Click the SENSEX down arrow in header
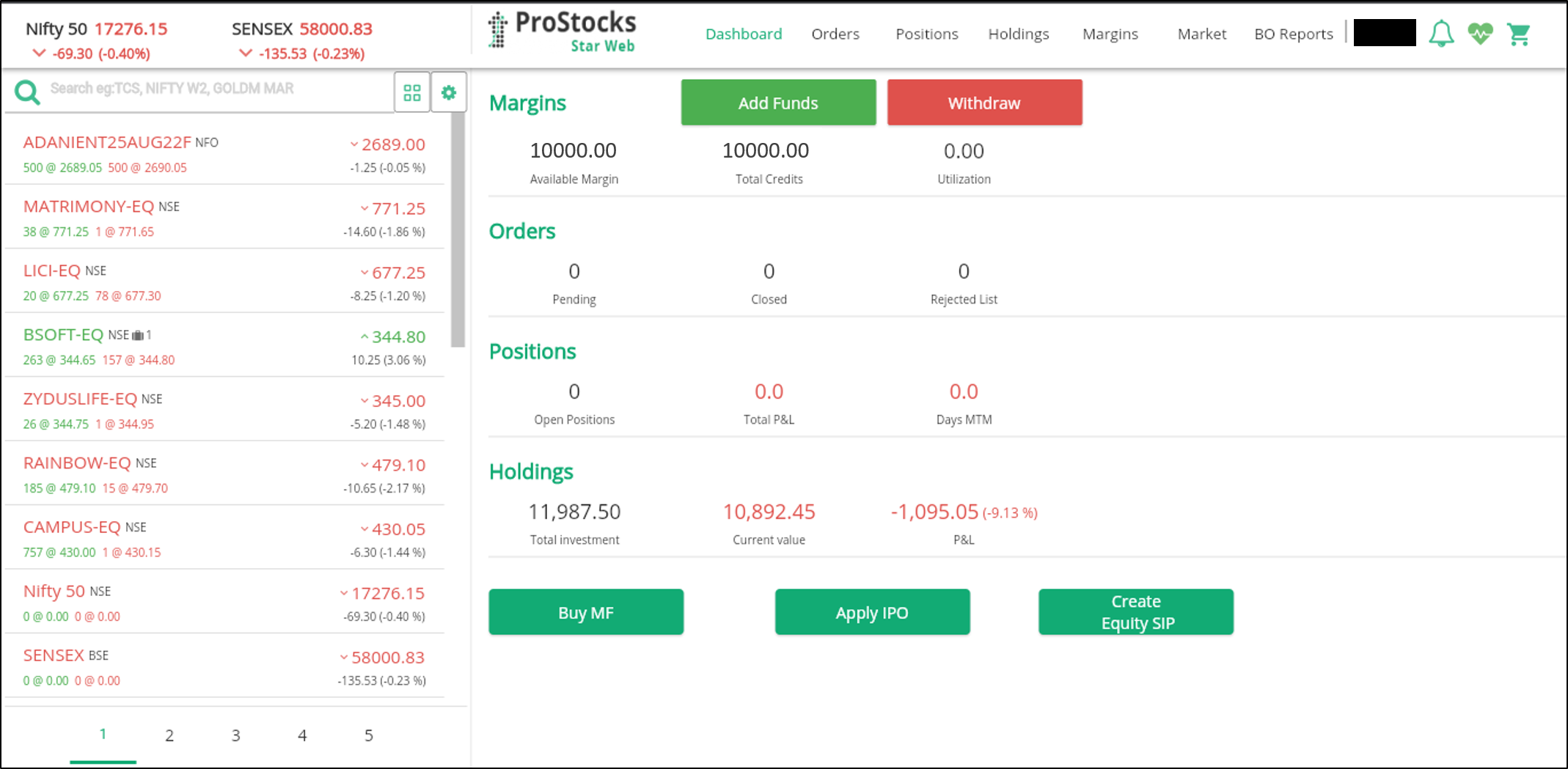This screenshot has width=1568, height=769. pos(246,54)
